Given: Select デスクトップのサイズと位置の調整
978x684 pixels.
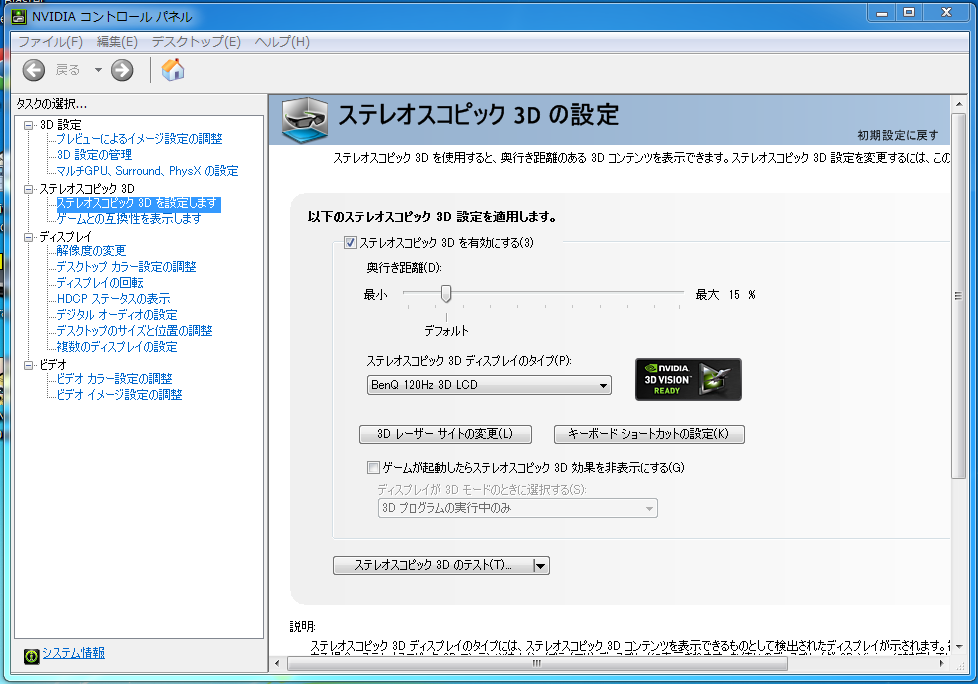Looking at the screenshot, I should tap(135, 331).
